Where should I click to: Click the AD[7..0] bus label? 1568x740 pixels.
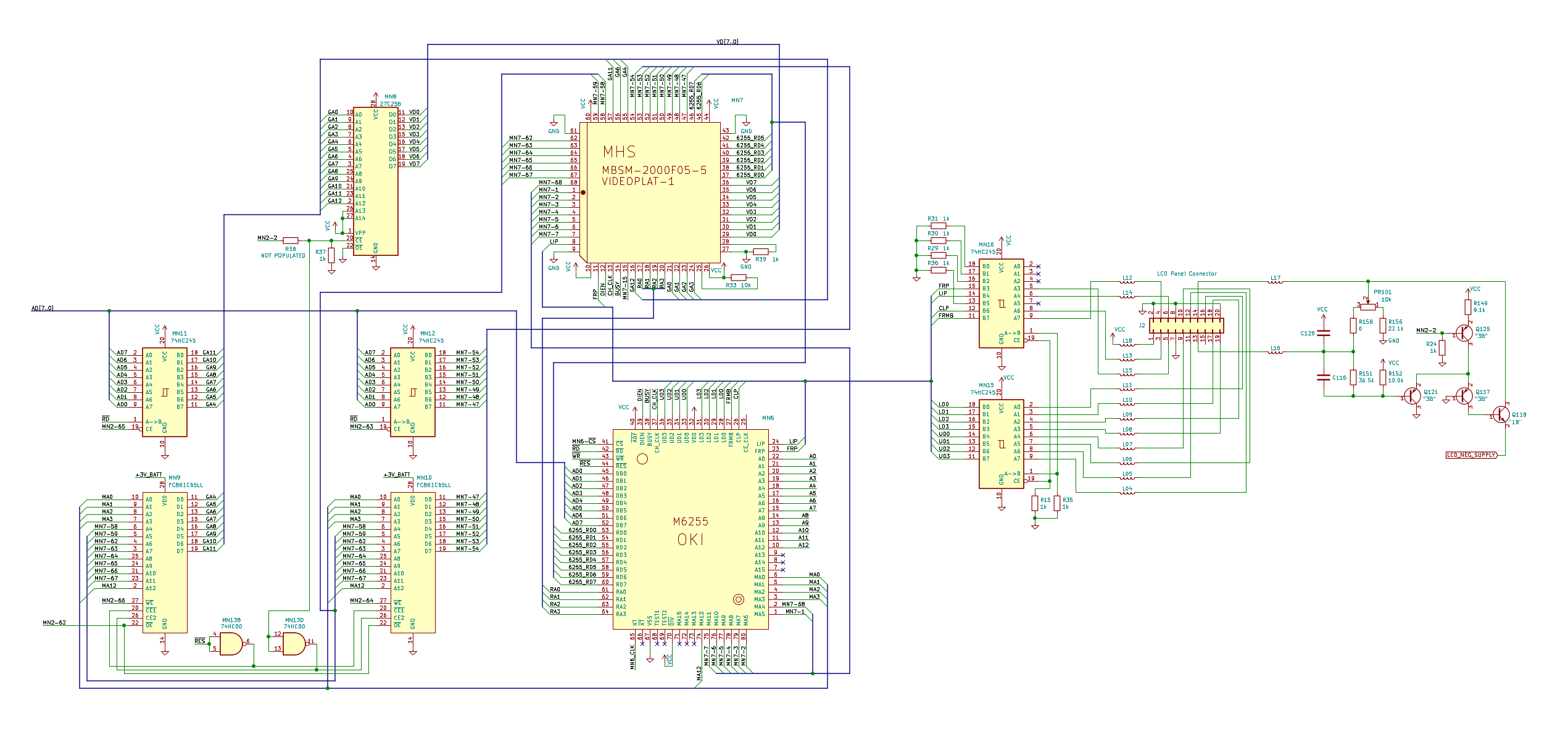[x=43, y=308]
